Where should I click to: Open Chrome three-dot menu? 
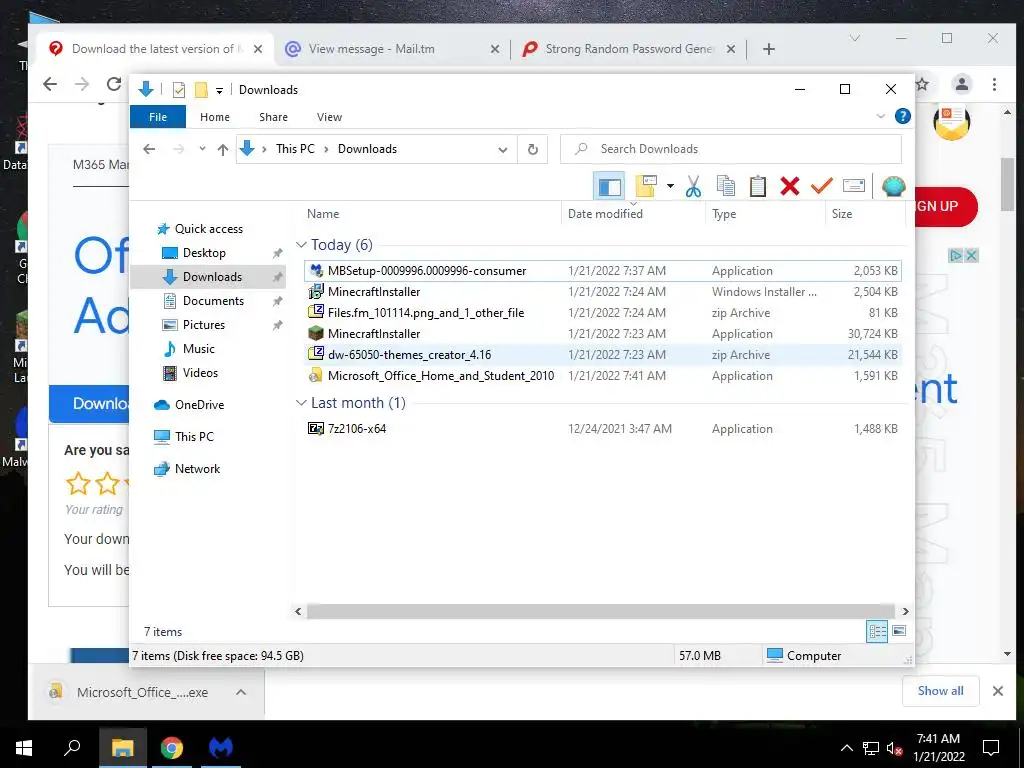(x=994, y=84)
